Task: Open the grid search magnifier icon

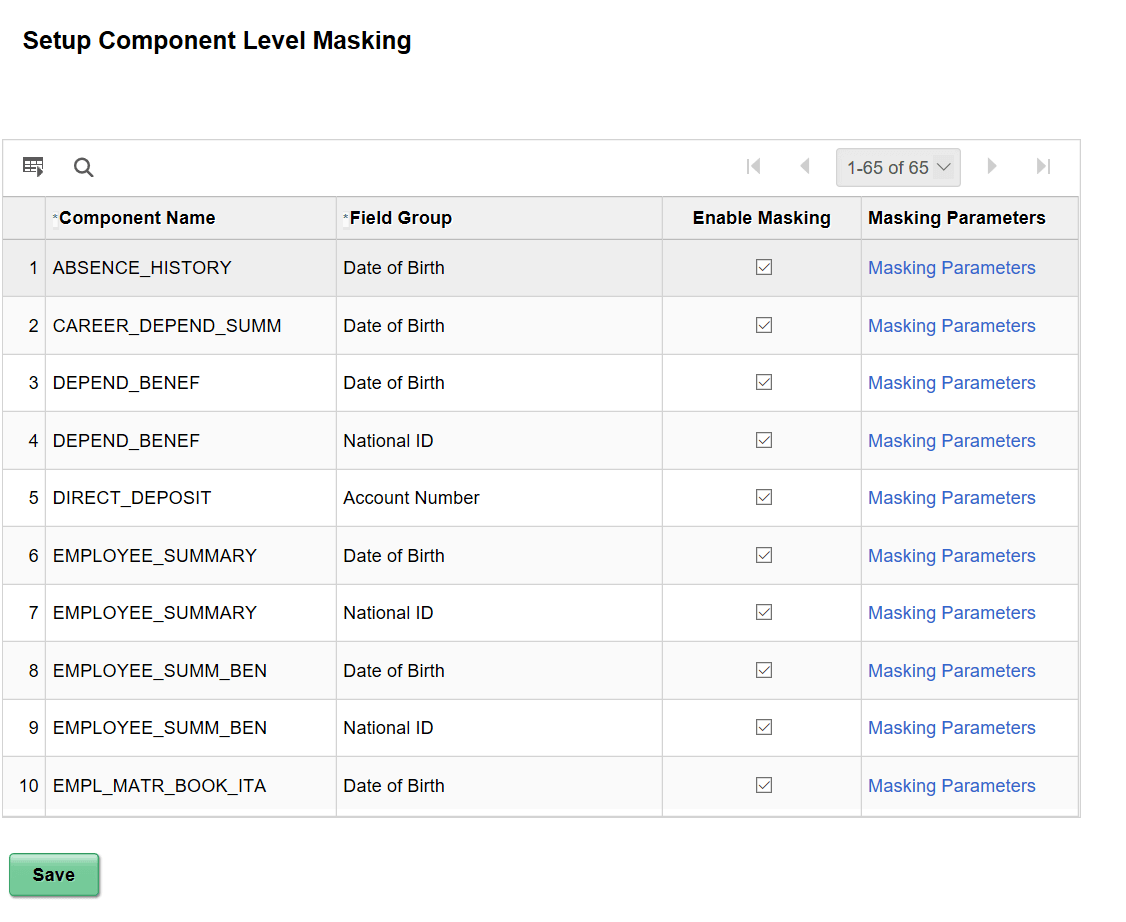Action: 83,167
